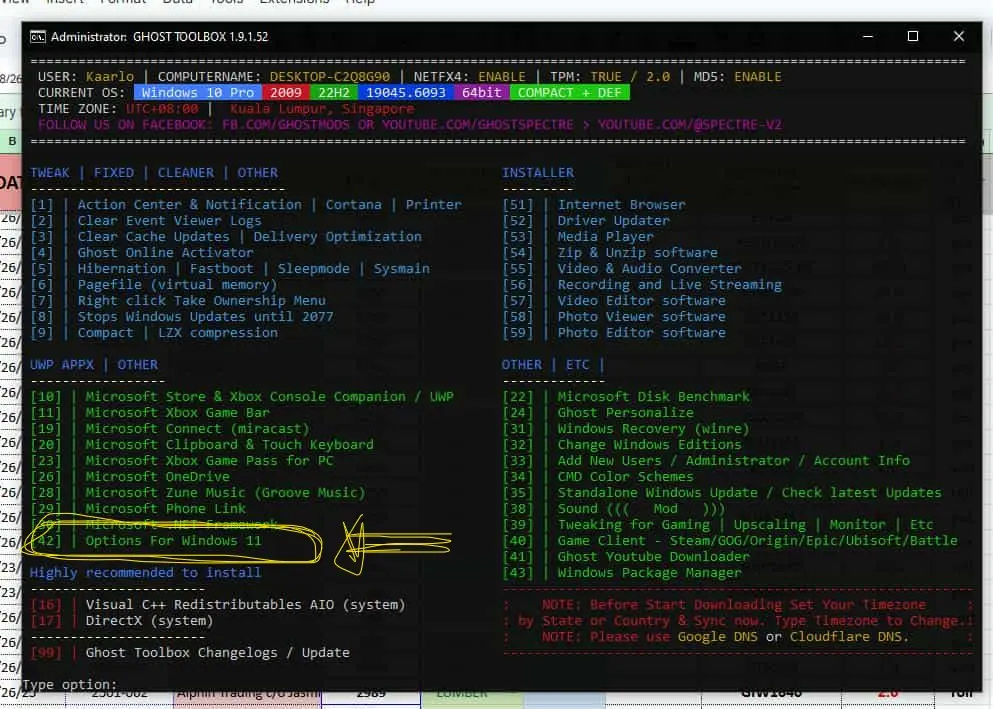Maximize the GHOST TOOLBOX window
The height and width of the screenshot is (709, 993).
[x=913, y=36]
